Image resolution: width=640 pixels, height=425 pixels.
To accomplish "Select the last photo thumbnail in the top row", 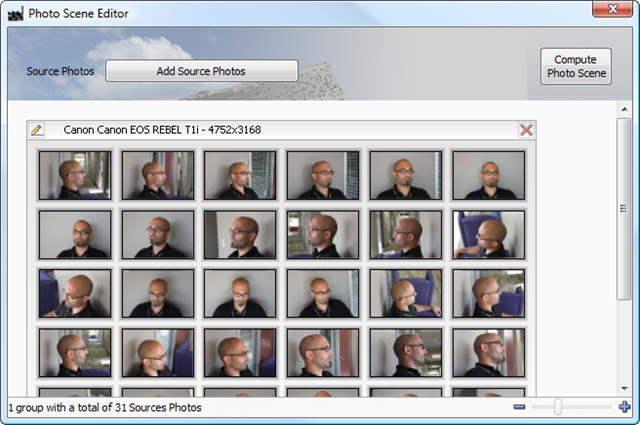I will click(x=488, y=175).
